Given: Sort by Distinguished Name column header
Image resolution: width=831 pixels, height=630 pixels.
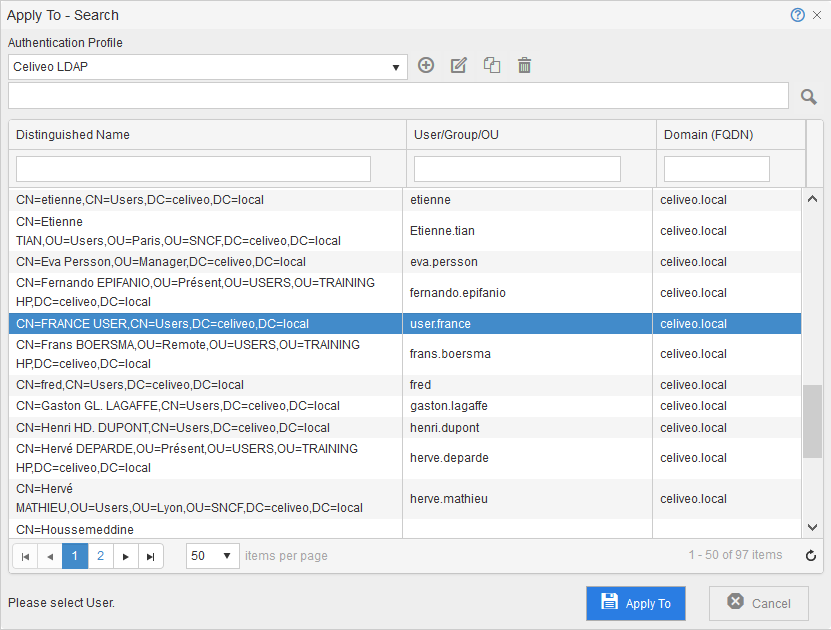Looking at the screenshot, I should coord(73,135).
